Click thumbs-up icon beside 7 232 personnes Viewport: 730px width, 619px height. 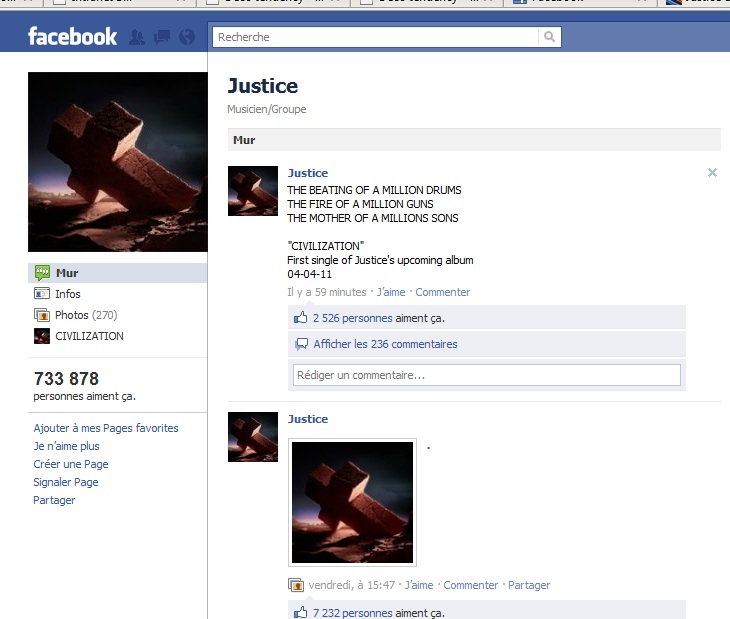(301, 612)
